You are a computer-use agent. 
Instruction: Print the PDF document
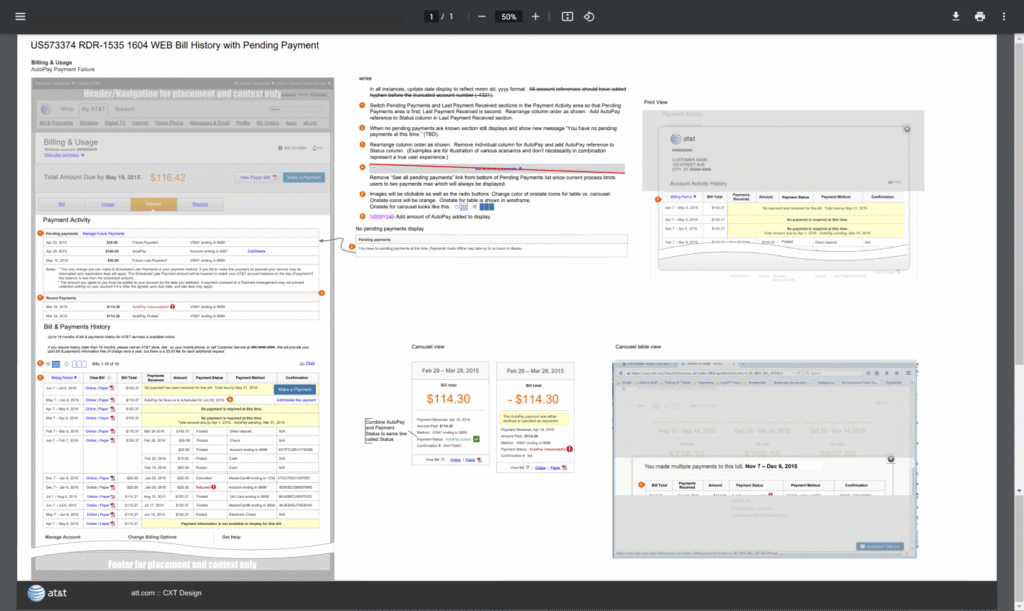[980, 16]
